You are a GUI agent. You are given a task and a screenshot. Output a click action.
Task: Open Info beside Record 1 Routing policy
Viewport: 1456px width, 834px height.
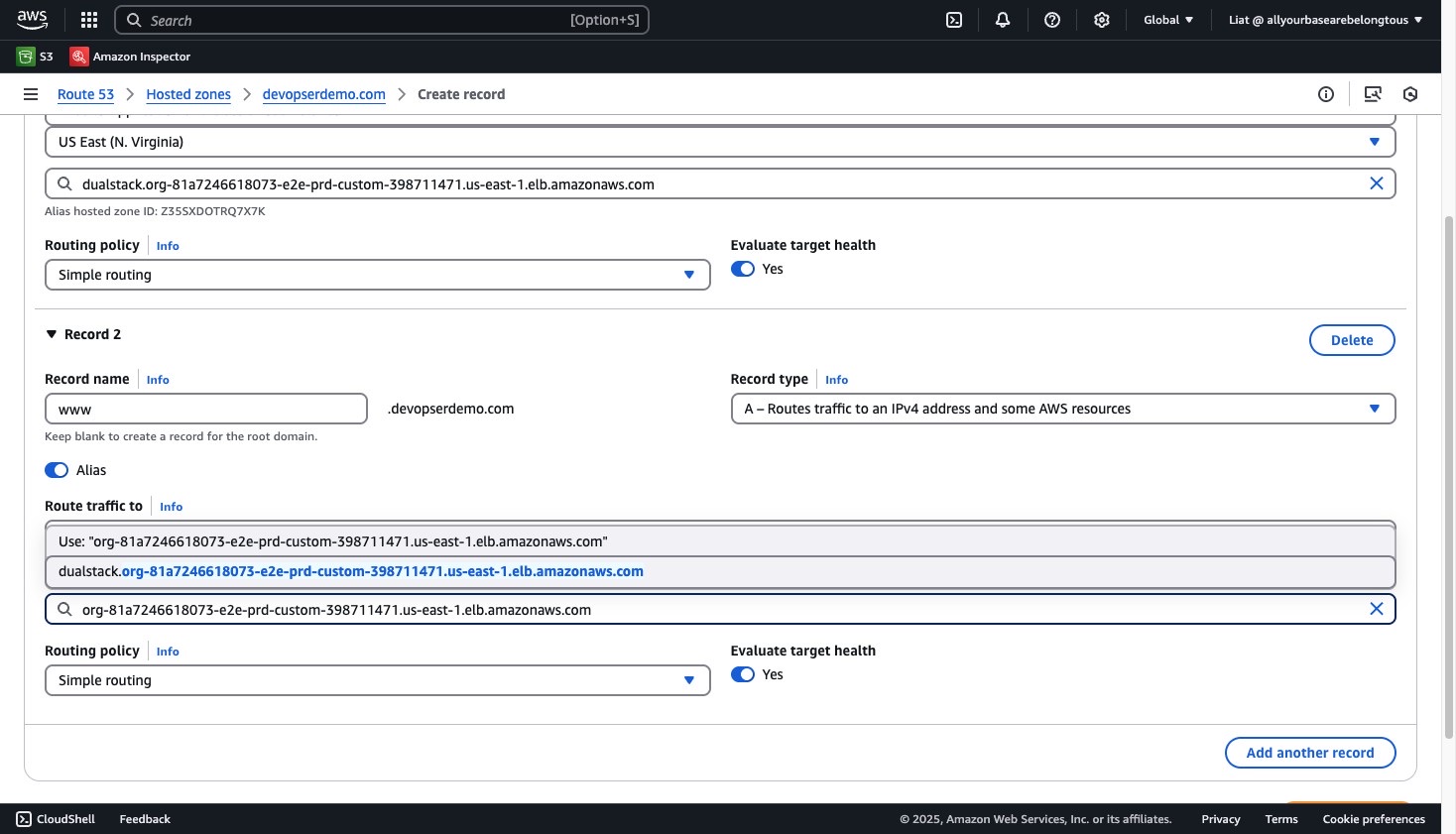click(168, 246)
